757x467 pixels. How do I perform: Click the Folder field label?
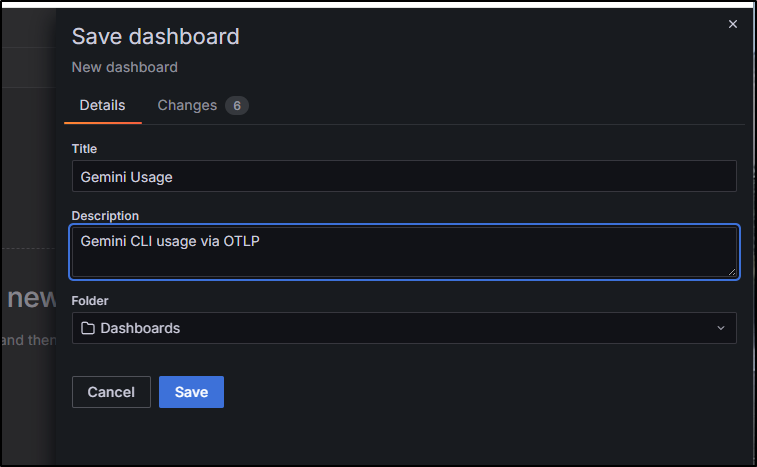(x=90, y=300)
